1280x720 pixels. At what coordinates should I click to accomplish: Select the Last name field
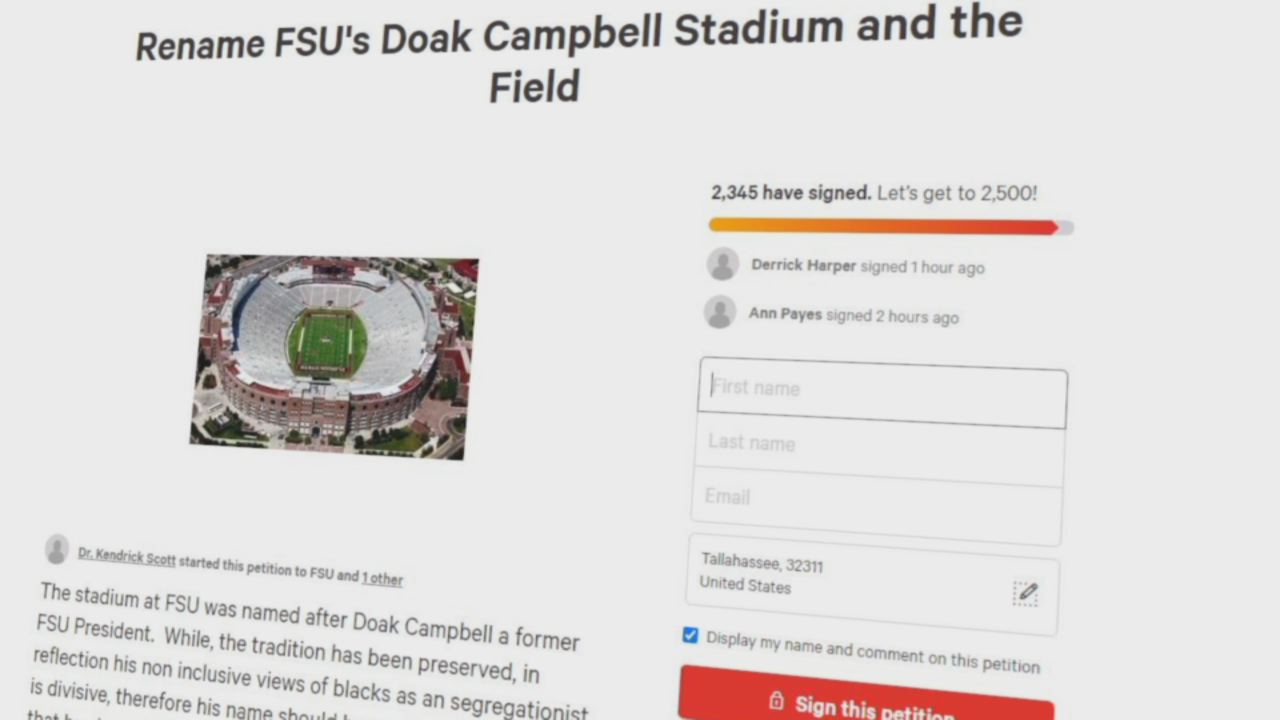[x=878, y=446]
